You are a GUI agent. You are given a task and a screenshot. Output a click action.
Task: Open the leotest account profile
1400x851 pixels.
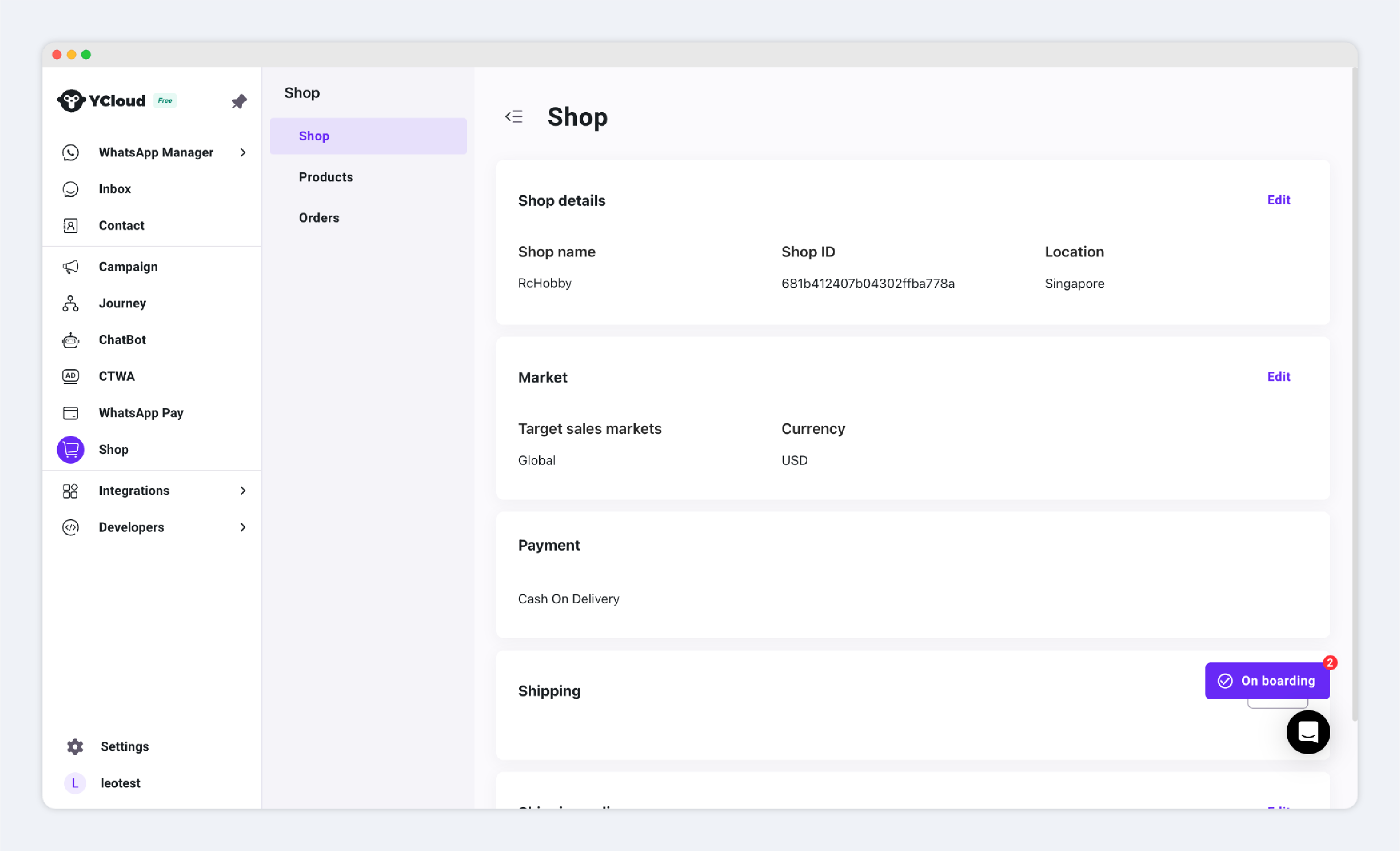pos(120,783)
